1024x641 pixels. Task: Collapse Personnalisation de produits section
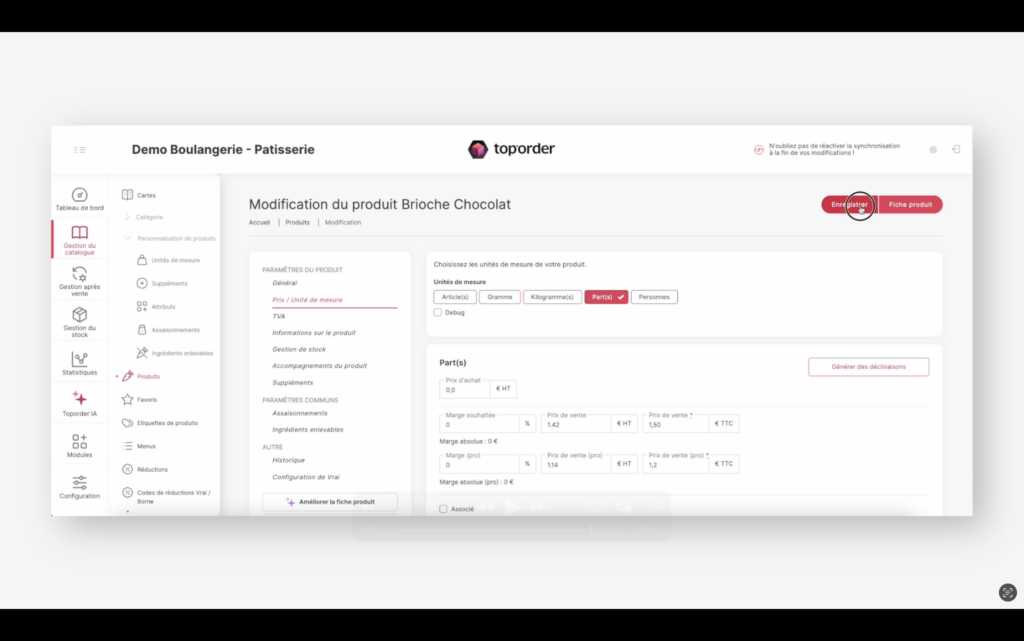(x=127, y=238)
